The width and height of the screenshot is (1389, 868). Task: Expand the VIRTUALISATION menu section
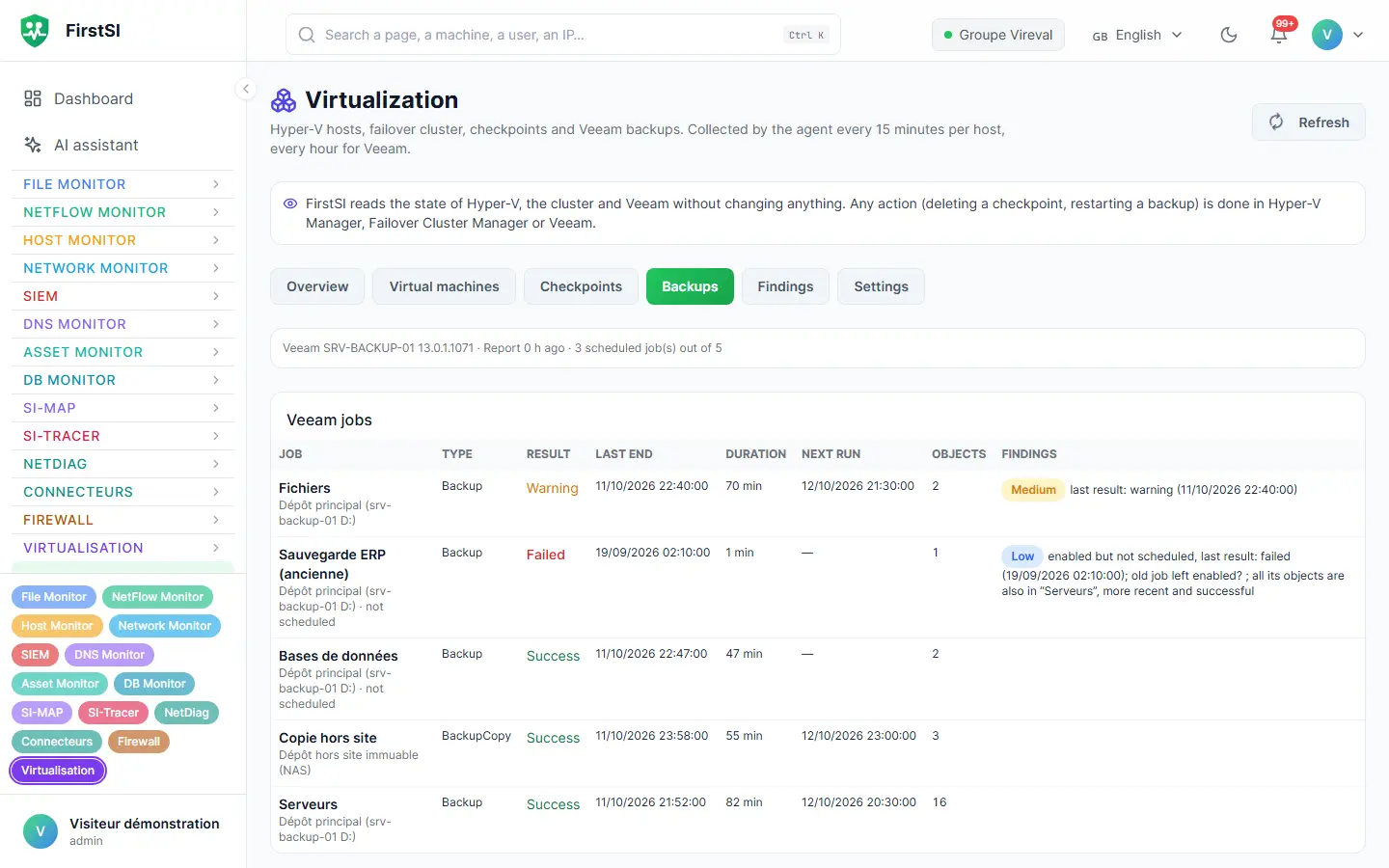coord(123,548)
